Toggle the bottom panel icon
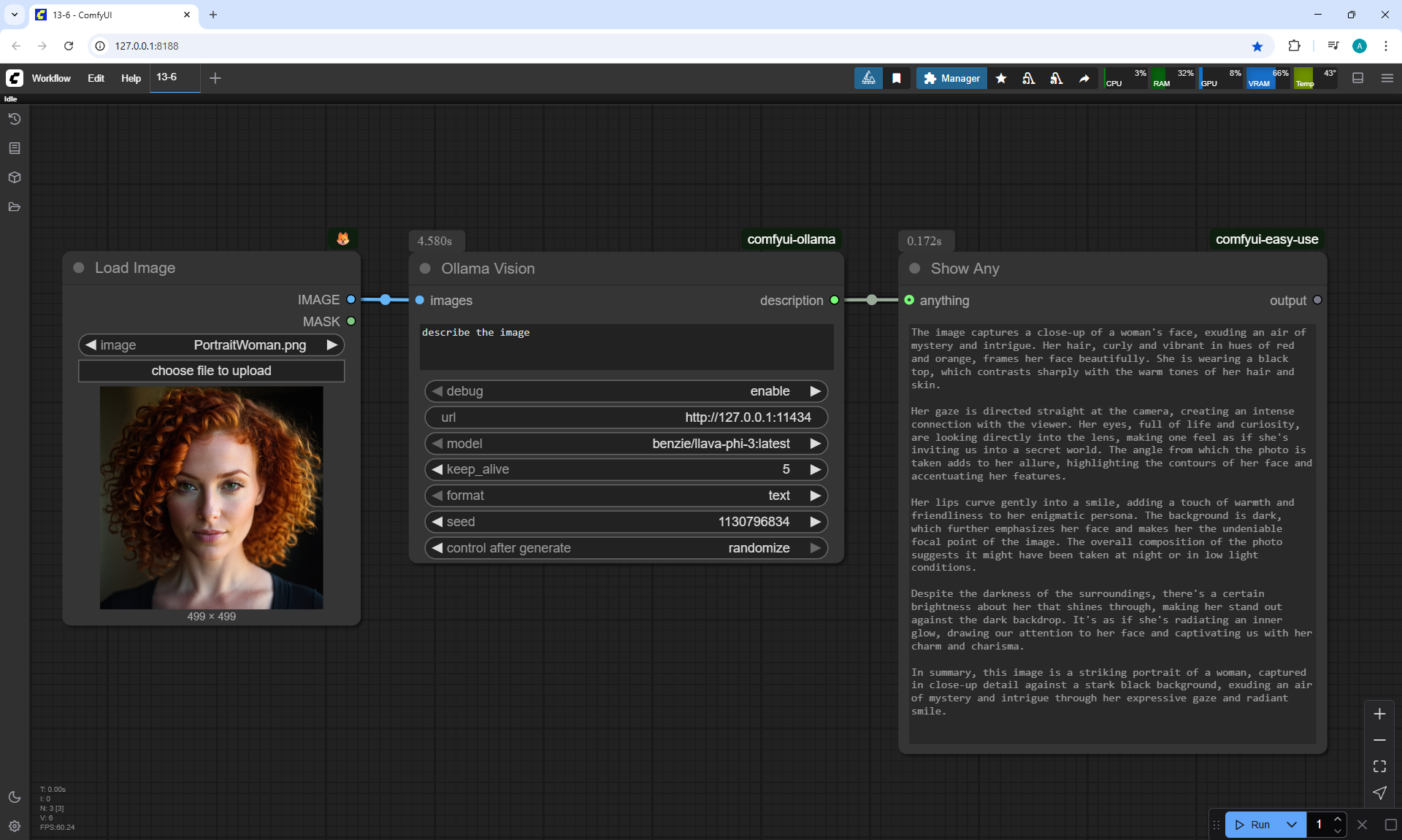The height and width of the screenshot is (840, 1402). pyautogui.click(x=1357, y=78)
